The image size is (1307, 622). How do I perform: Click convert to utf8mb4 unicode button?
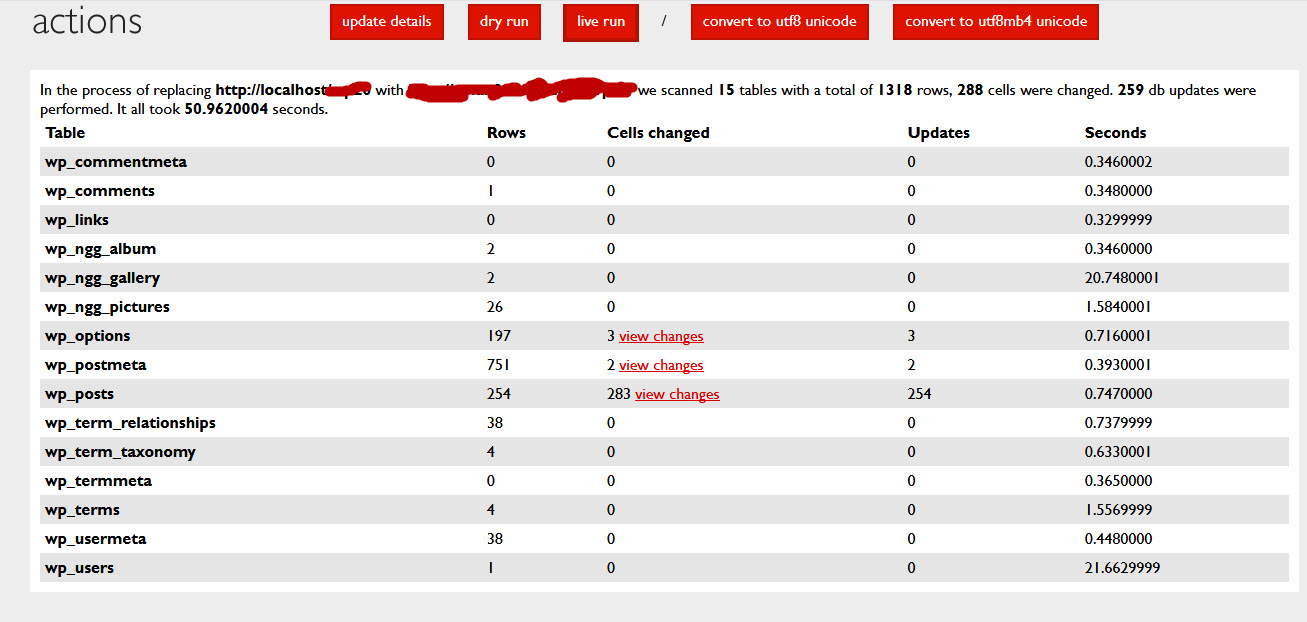pyautogui.click(x=995, y=22)
